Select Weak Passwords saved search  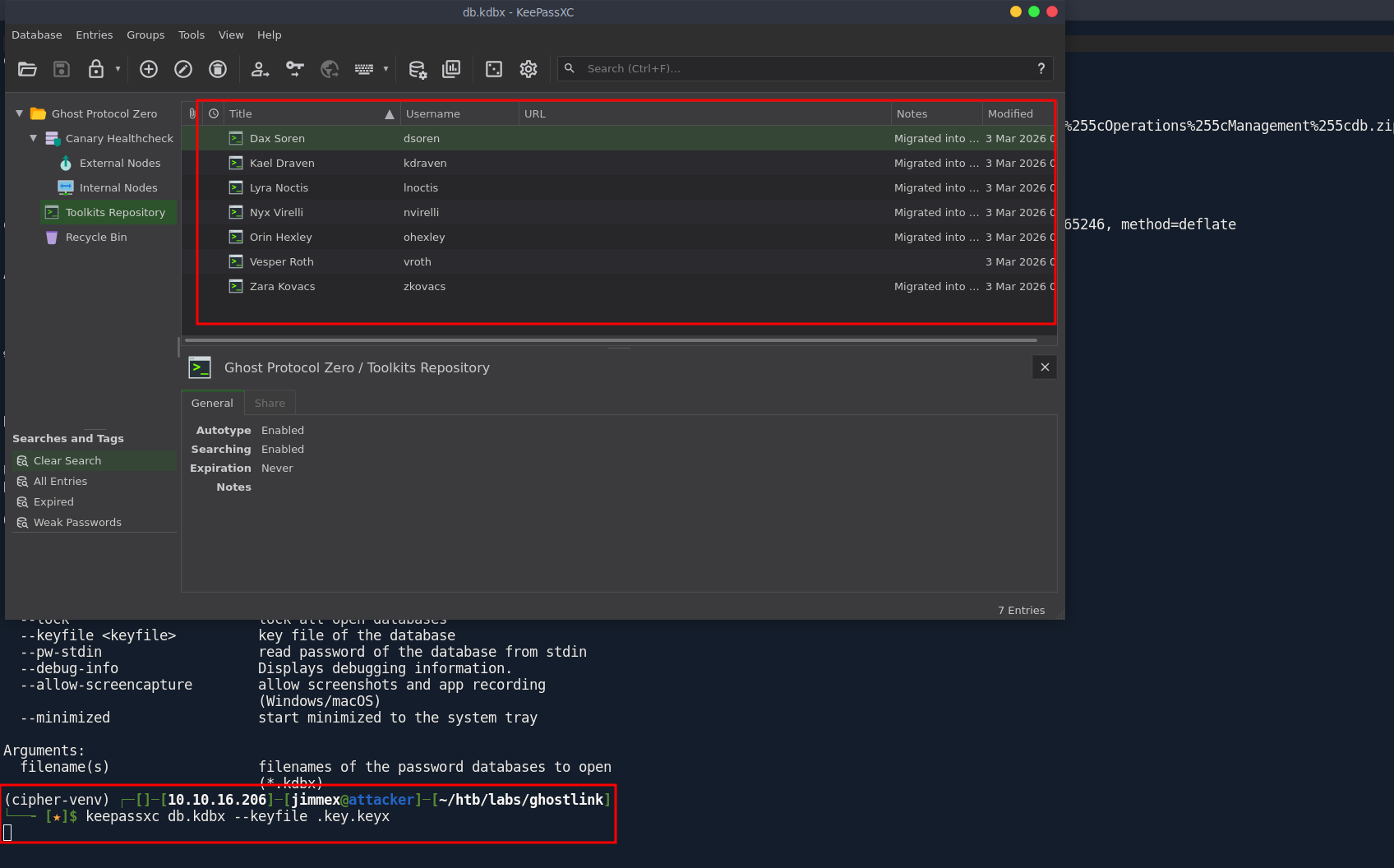point(77,522)
